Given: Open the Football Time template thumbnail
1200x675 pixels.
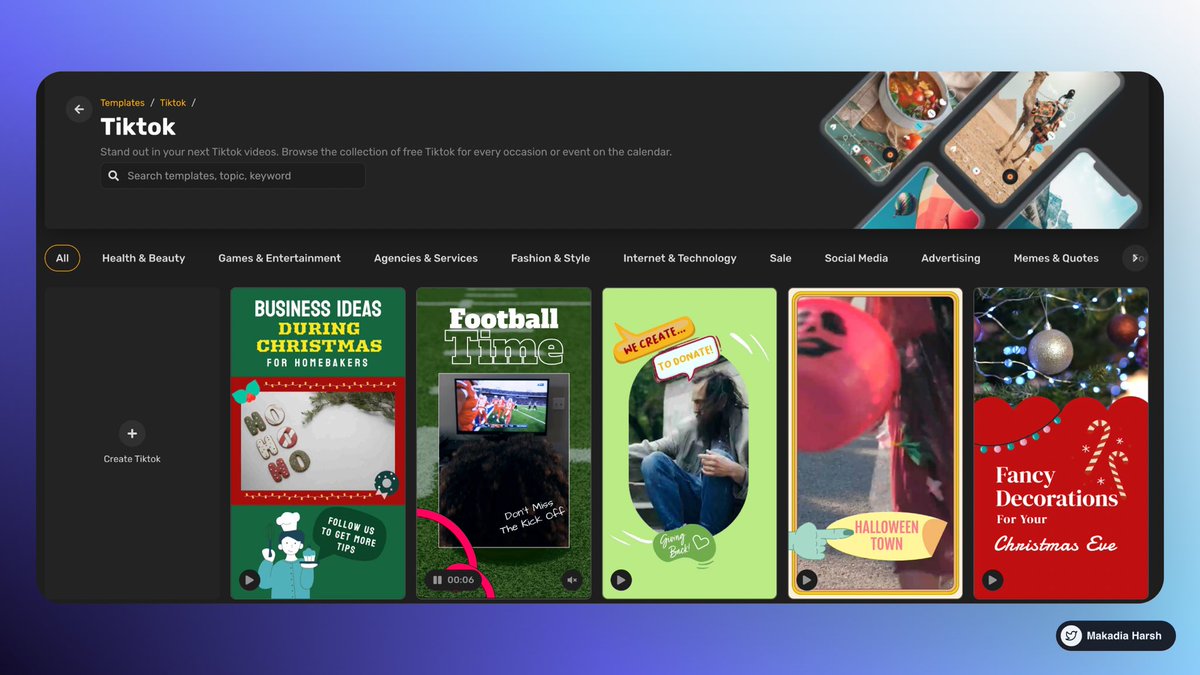Looking at the screenshot, I should [x=504, y=443].
